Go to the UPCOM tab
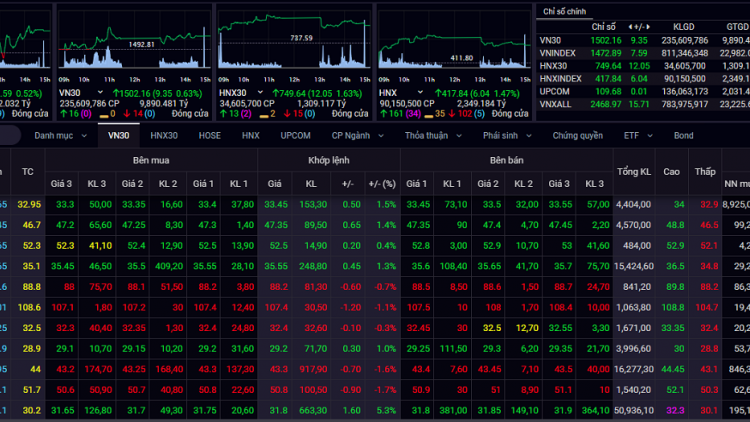The image size is (750, 422). click(295, 134)
